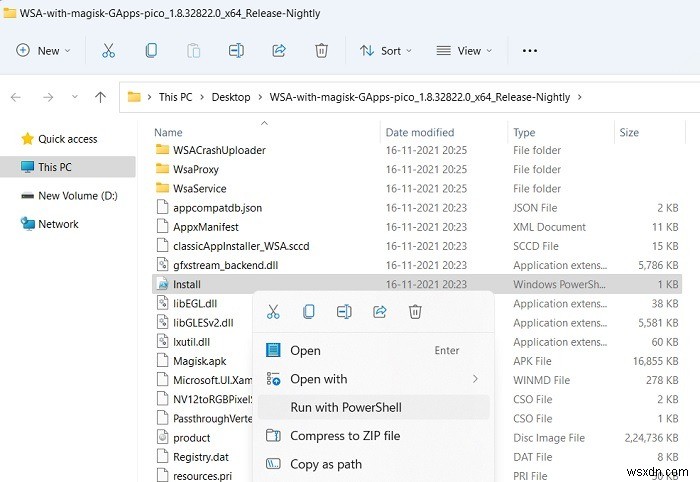Viewport: 700px width, 482px height.
Task: Go forward with the Forward arrow
Action: [48, 97]
